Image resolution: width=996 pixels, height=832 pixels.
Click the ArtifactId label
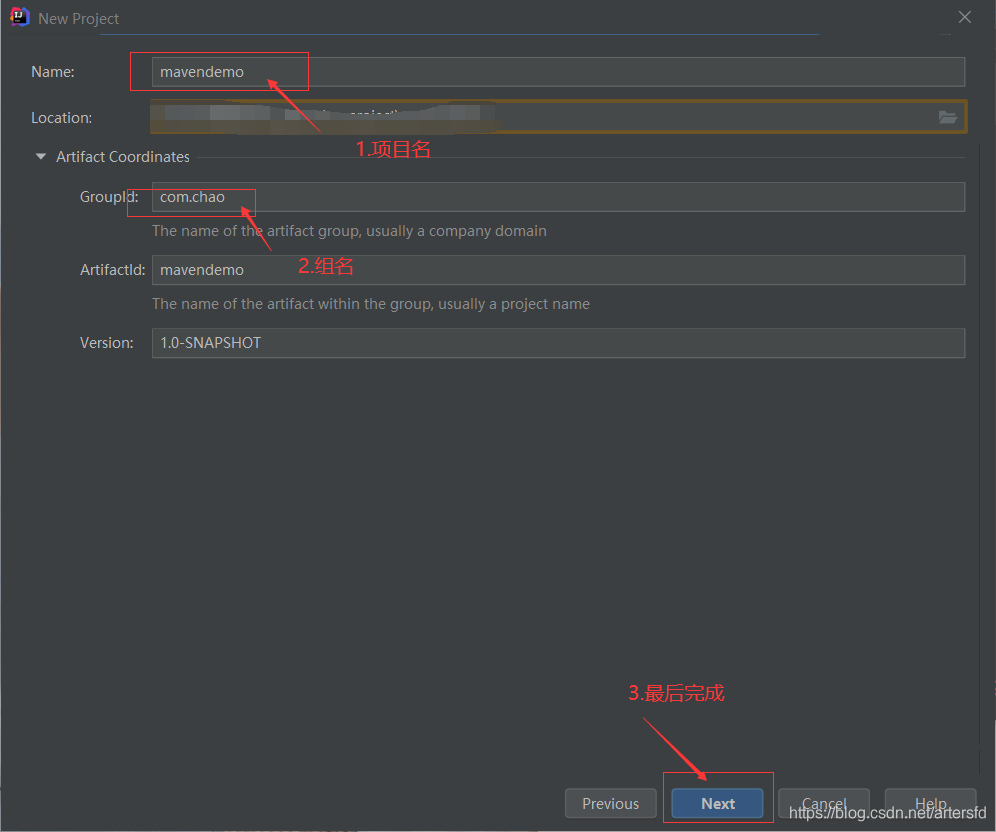click(x=112, y=270)
